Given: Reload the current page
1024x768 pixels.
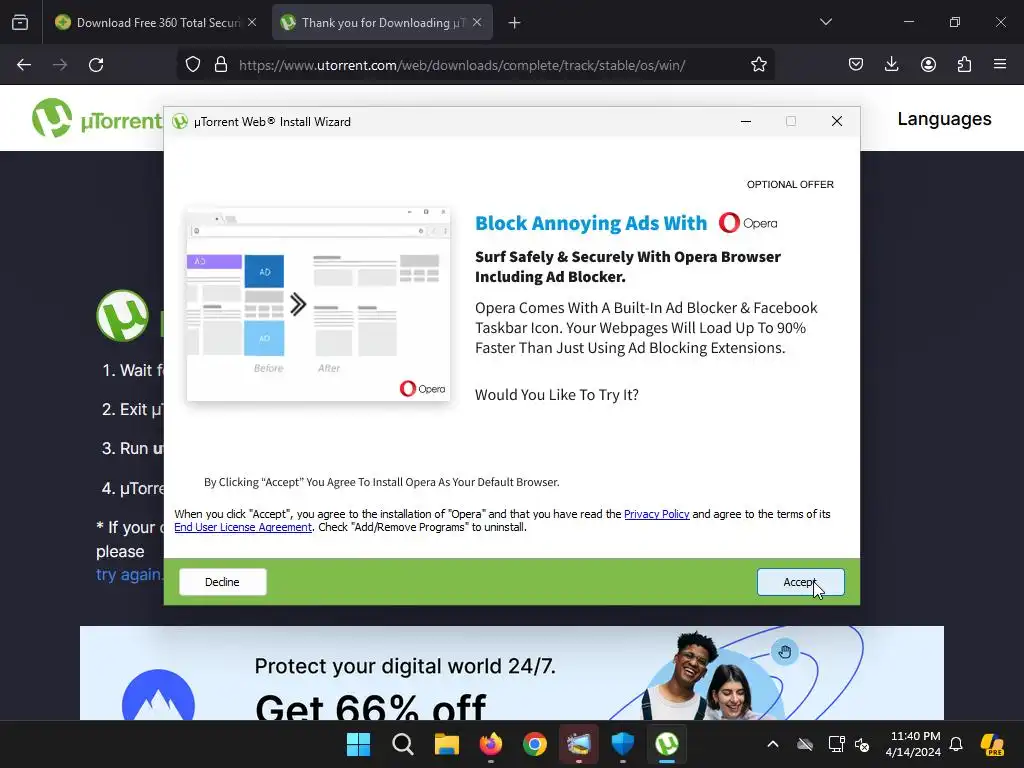Looking at the screenshot, I should 96,65.
